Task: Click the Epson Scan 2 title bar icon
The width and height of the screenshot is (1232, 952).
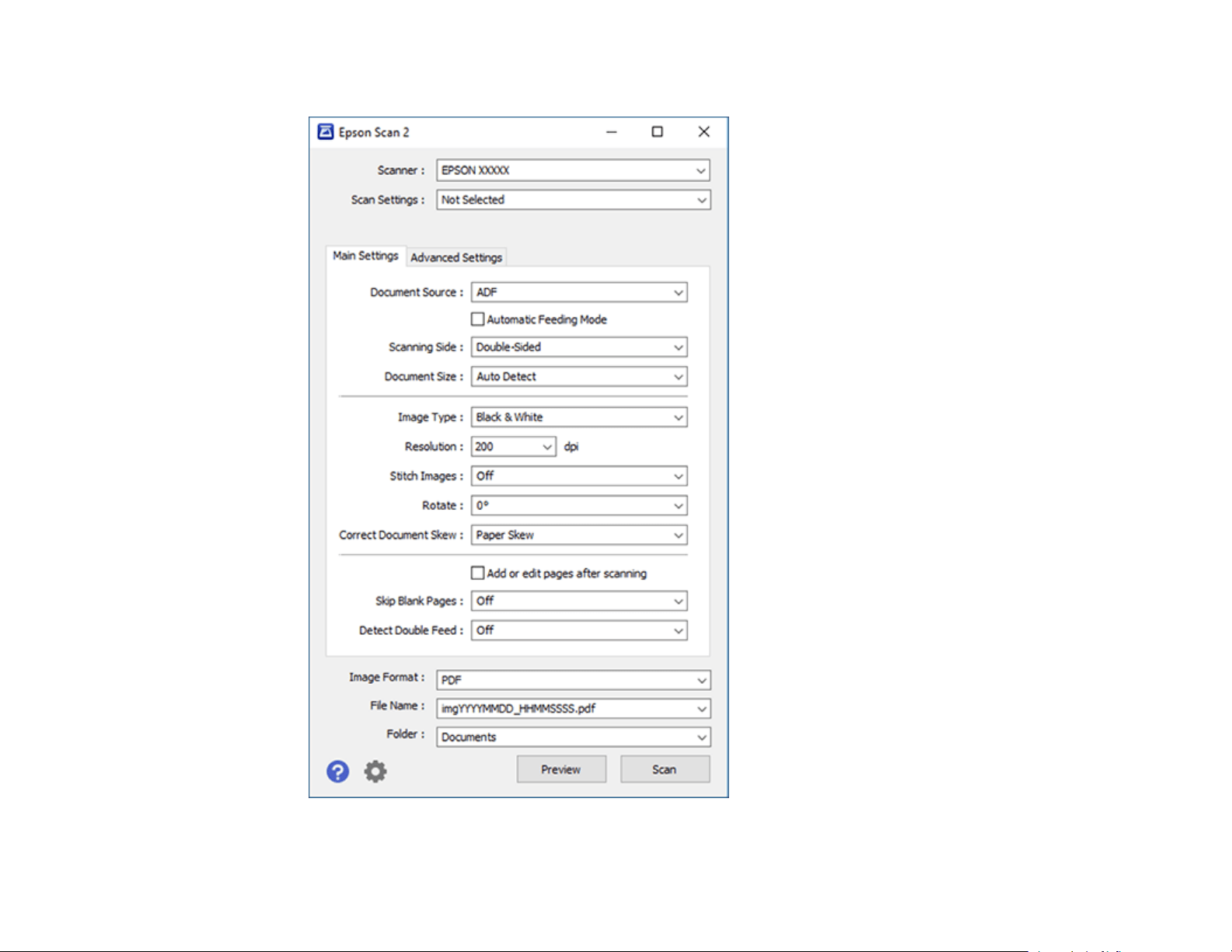Action: click(x=326, y=132)
